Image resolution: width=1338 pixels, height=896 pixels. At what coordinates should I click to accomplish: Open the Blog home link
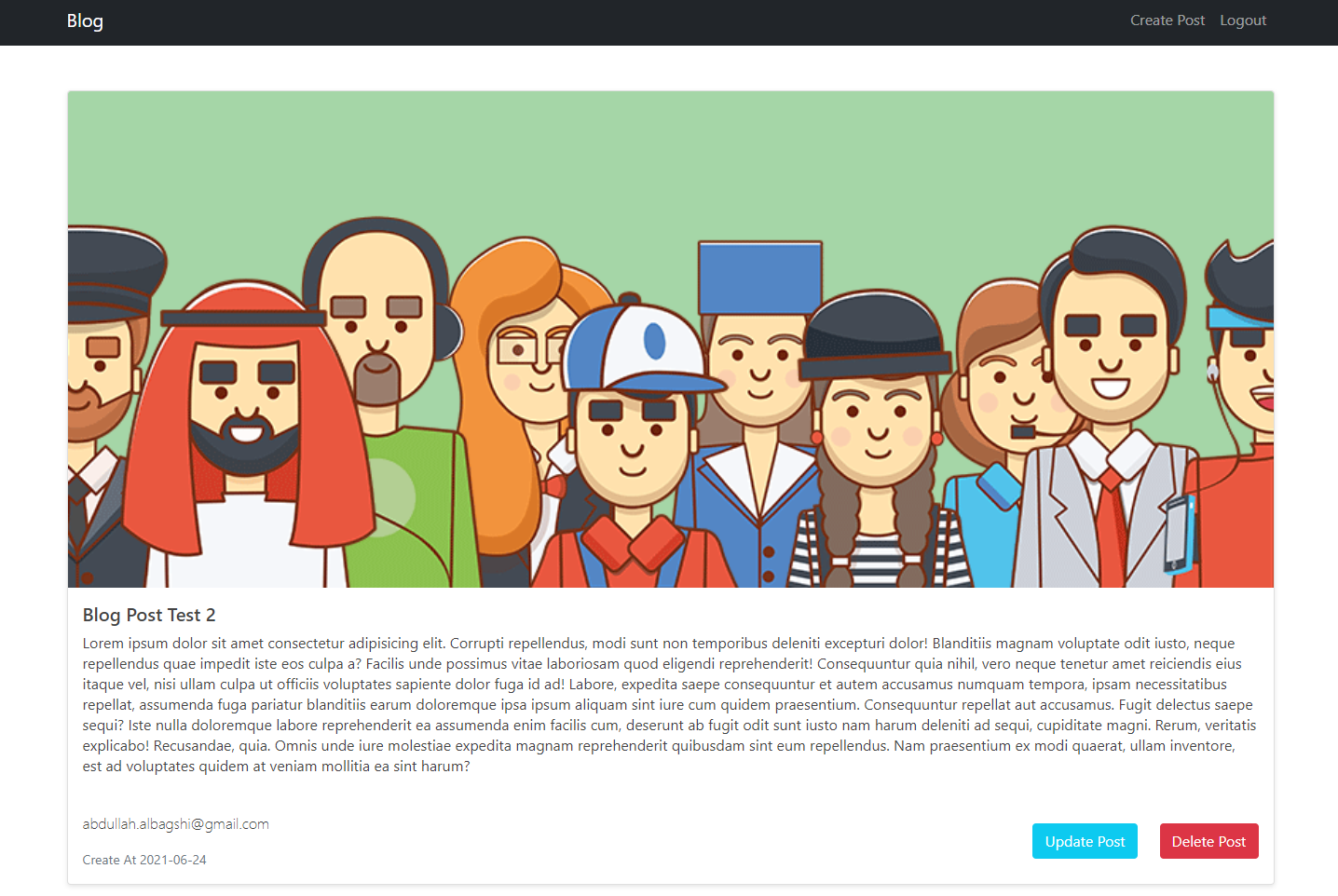(85, 20)
